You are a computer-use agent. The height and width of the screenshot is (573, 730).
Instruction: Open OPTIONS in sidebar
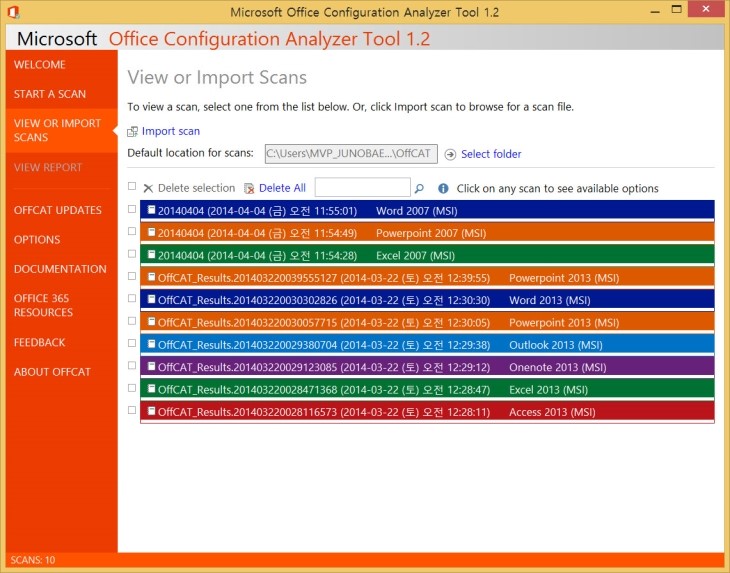coord(37,240)
